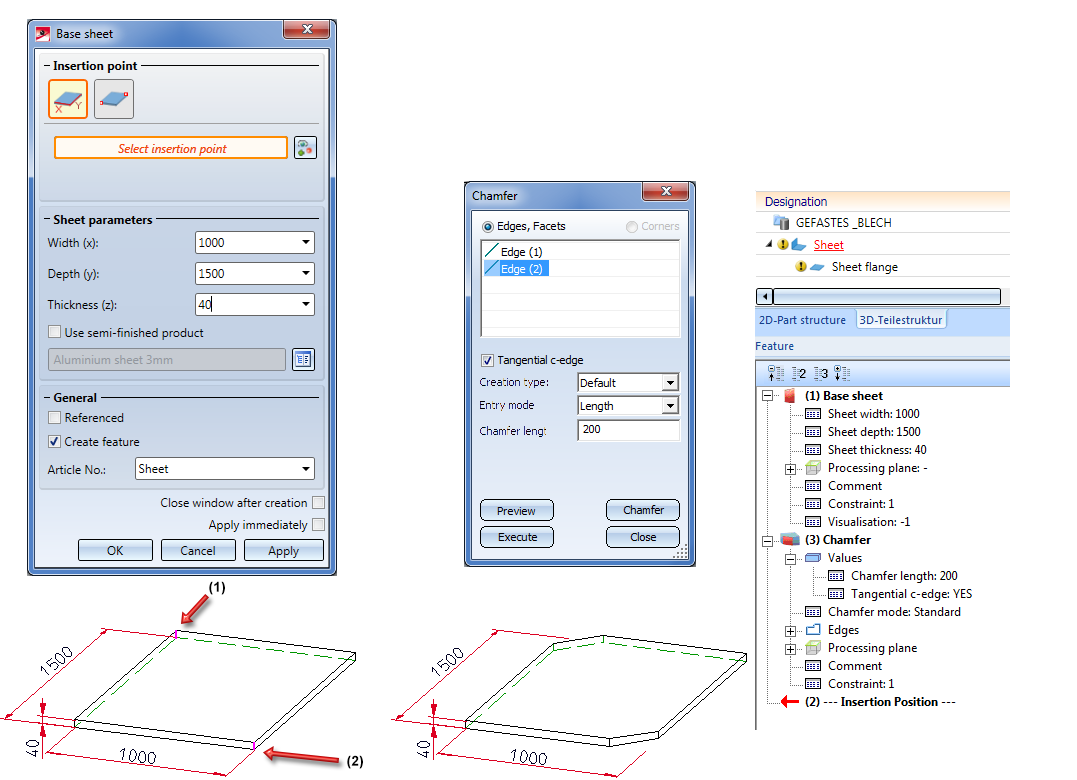Image resolution: width=1077 pixels, height=780 pixels.
Task: Click the Base sheet feature icon
Action: pos(791,396)
